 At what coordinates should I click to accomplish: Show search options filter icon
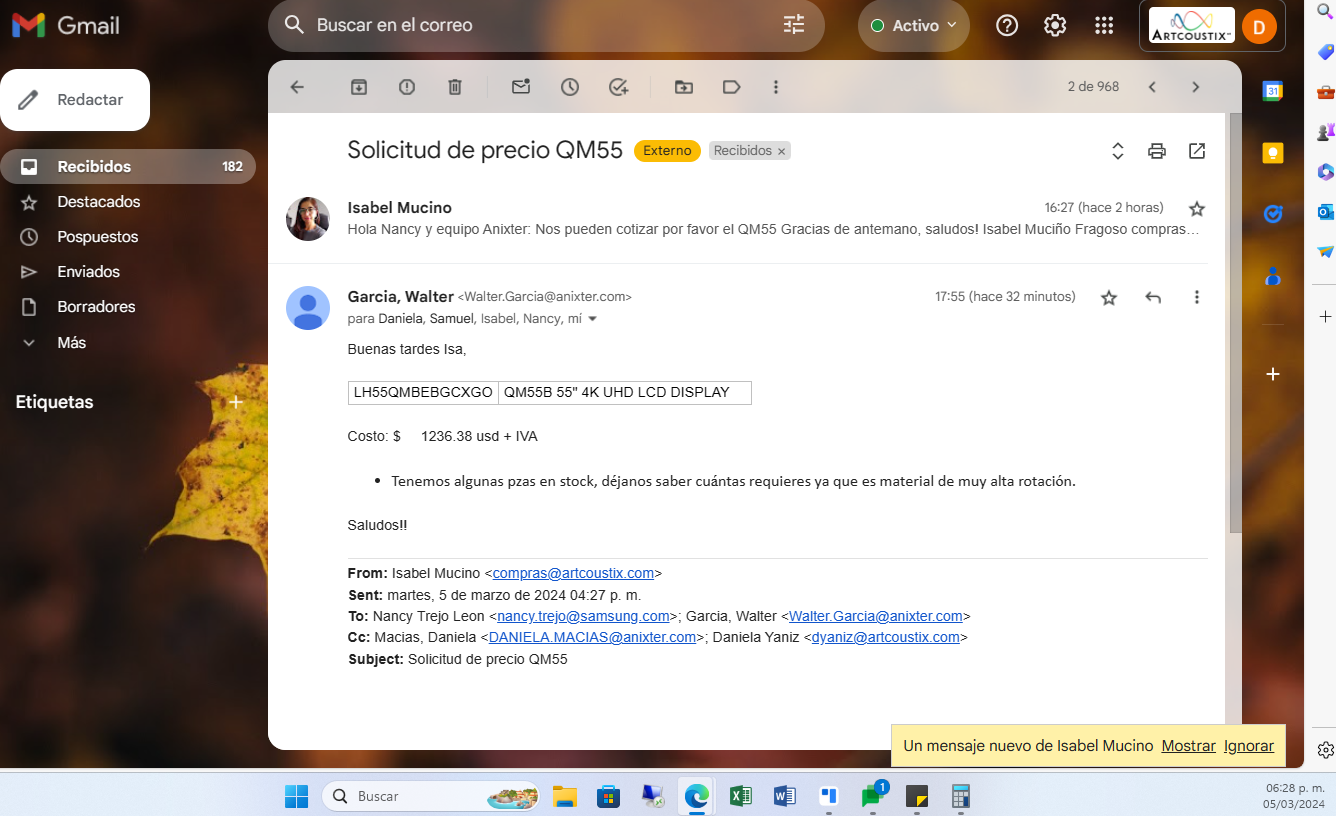[794, 25]
